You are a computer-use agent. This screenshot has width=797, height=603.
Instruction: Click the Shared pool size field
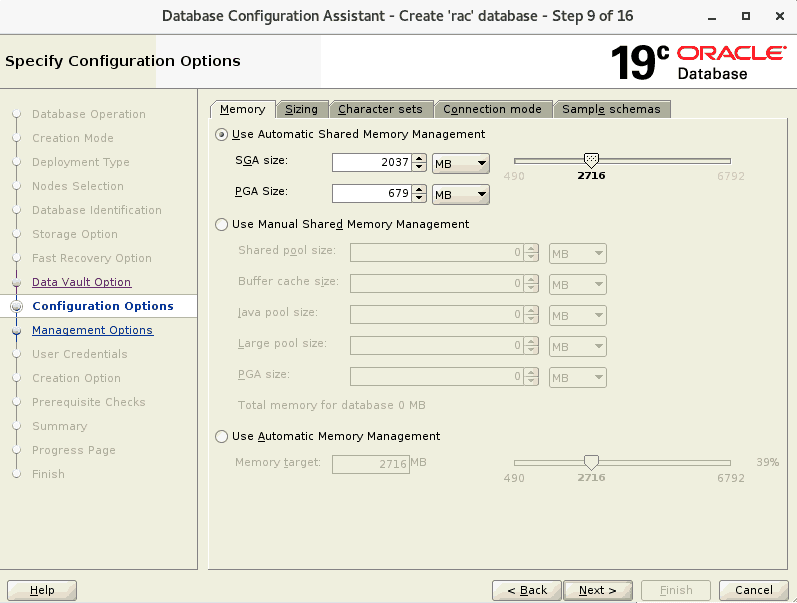(437, 253)
